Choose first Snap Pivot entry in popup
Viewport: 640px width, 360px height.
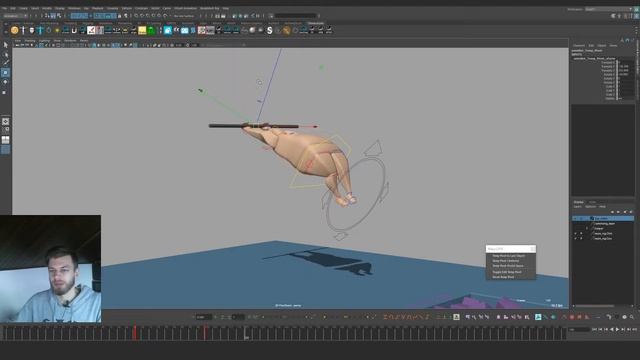(x=509, y=256)
